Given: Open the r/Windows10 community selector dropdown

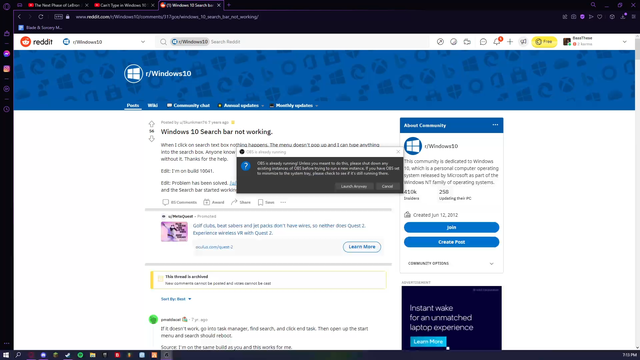Looking at the screenshot, I should pyautogui.click(x=104, y=42).
